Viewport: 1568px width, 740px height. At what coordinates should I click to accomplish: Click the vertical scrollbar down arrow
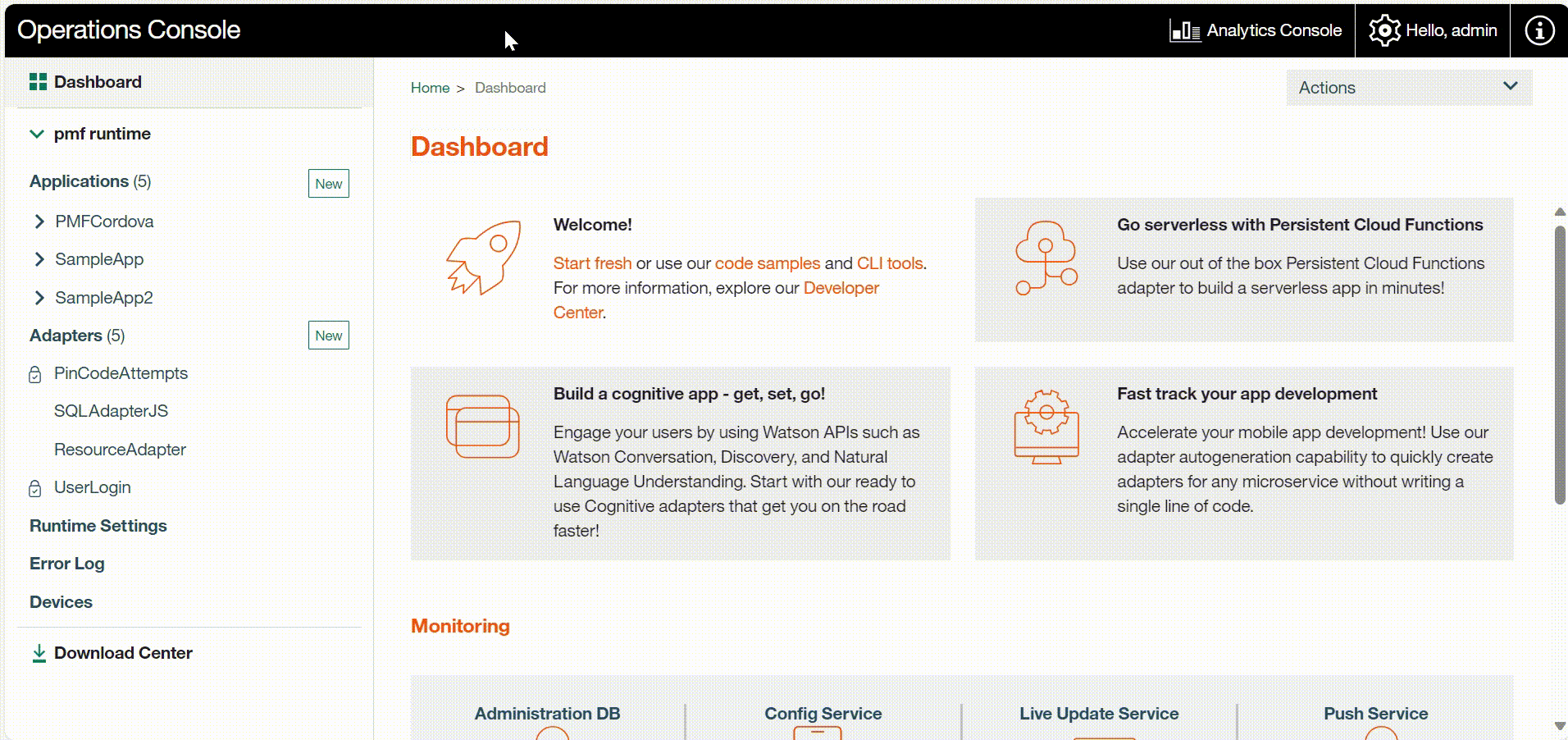(x=1559, y=726)
